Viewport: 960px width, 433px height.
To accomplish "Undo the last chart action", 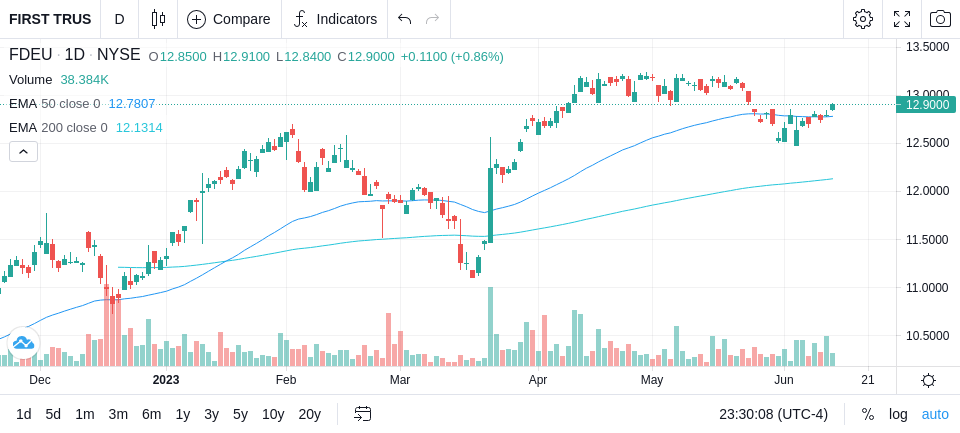I will tap(404, 19).
